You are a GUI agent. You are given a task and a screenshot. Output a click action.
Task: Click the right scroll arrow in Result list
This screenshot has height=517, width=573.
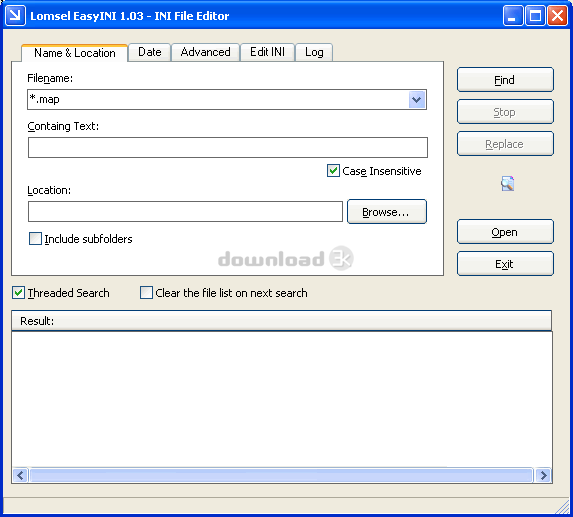[543, 475]
